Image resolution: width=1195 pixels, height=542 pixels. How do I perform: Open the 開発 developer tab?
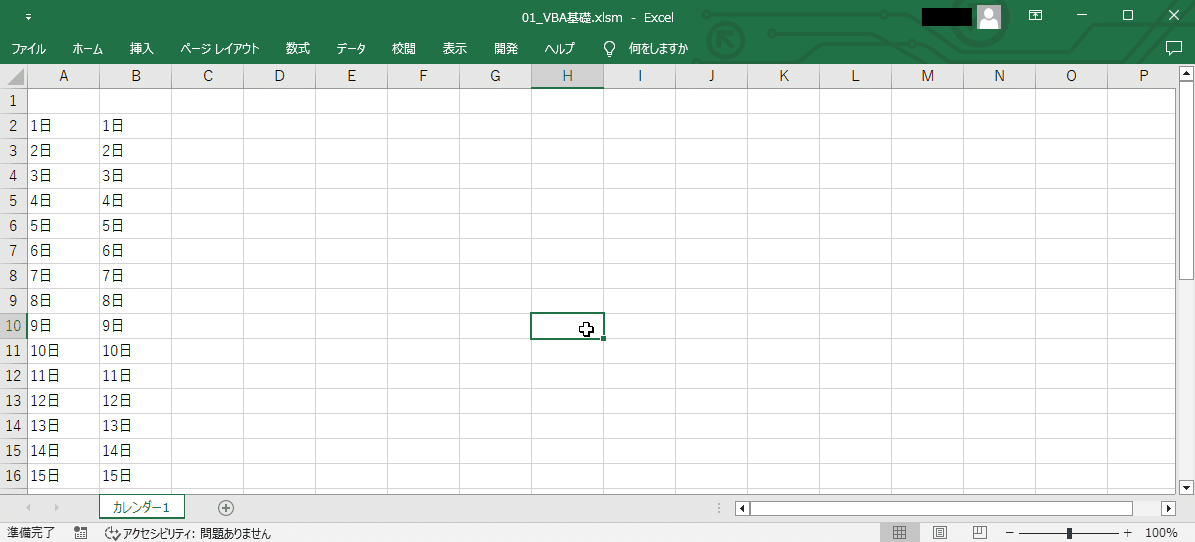click(506, 49)
